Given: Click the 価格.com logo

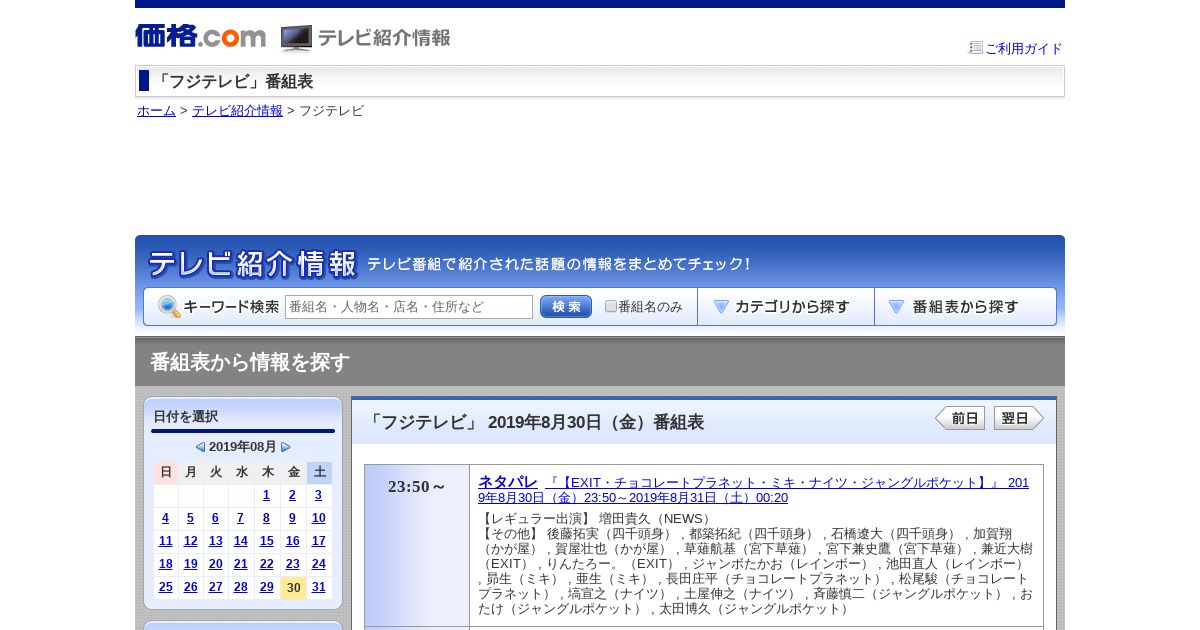Looking at the screenshot, I should (200, 36).
